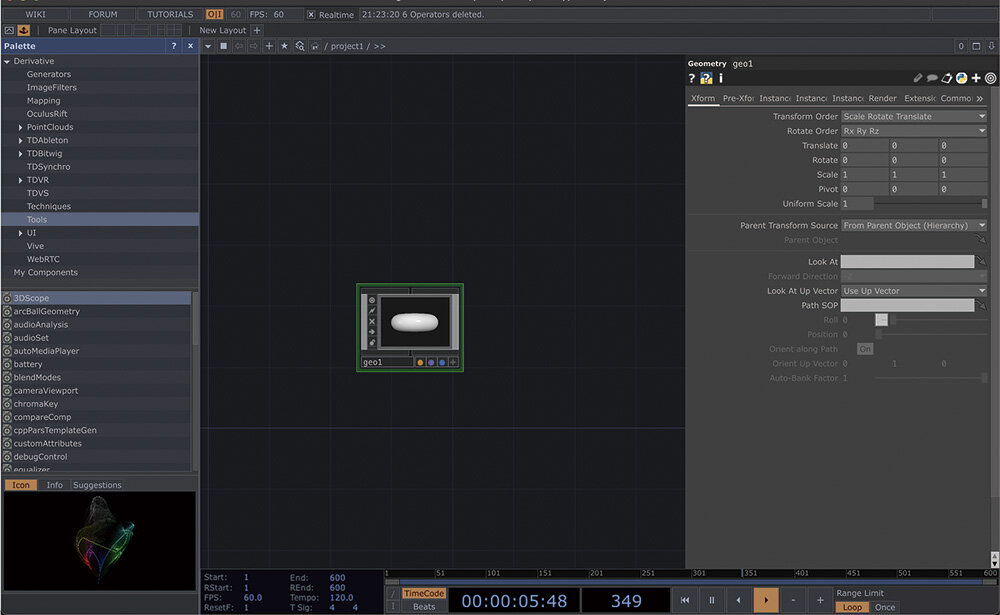Click the pencil edit icon for geo1
This screenshot has width=1000, height=615.
pos(918,78)
